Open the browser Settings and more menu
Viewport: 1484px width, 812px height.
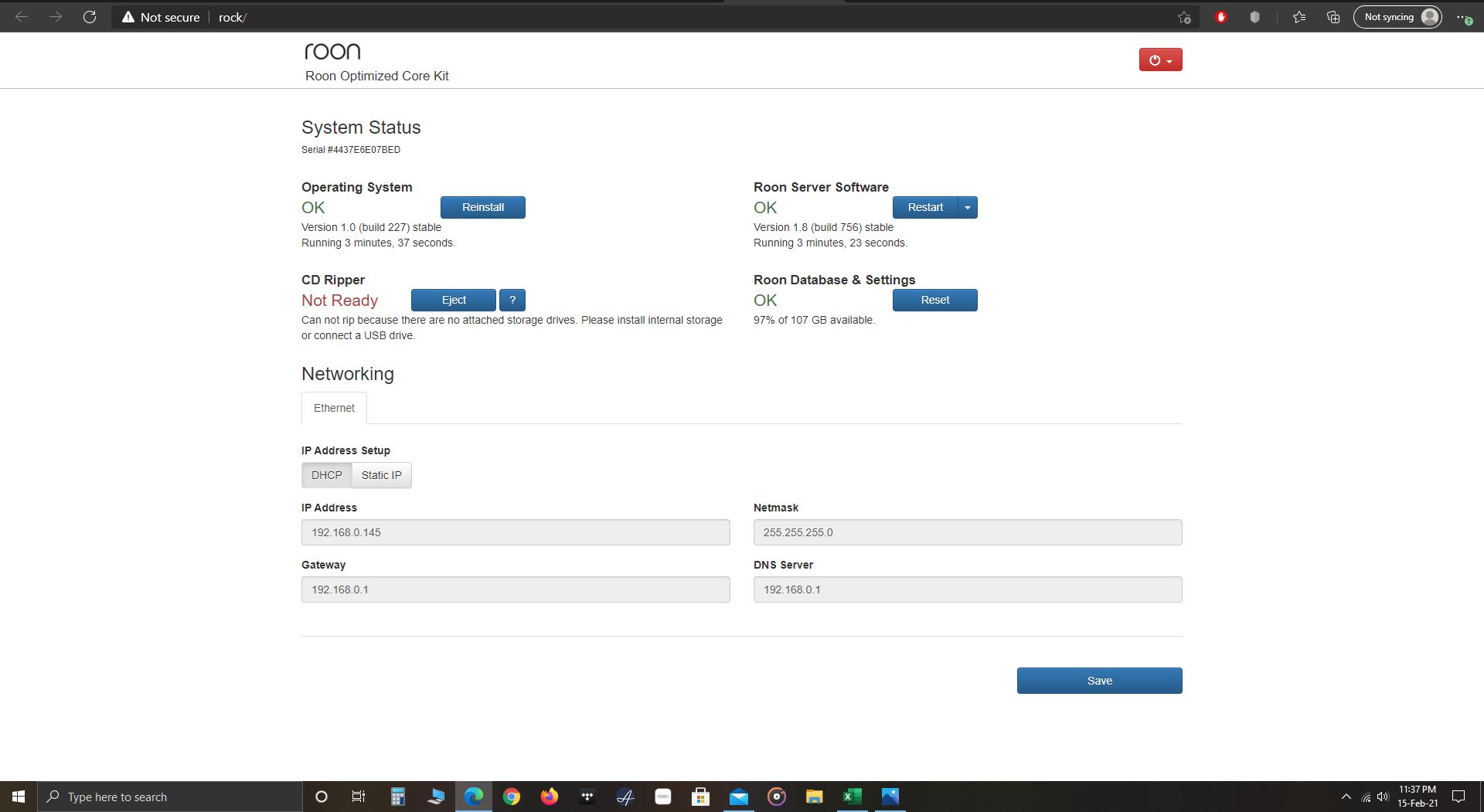tap(1464, 17)
